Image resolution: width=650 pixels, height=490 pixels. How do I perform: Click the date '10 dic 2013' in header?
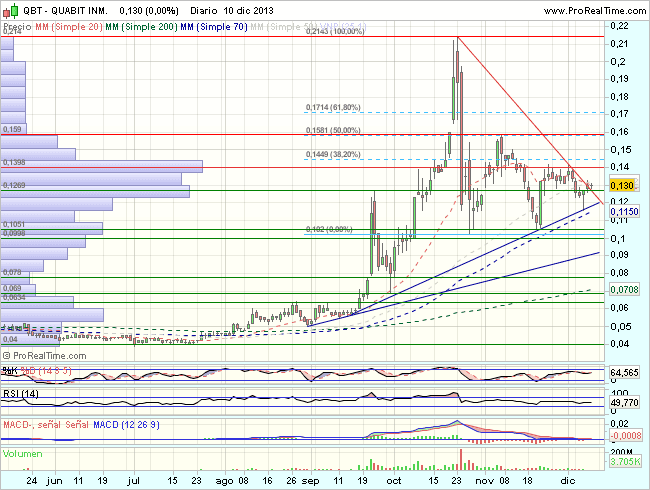(248, 11)
